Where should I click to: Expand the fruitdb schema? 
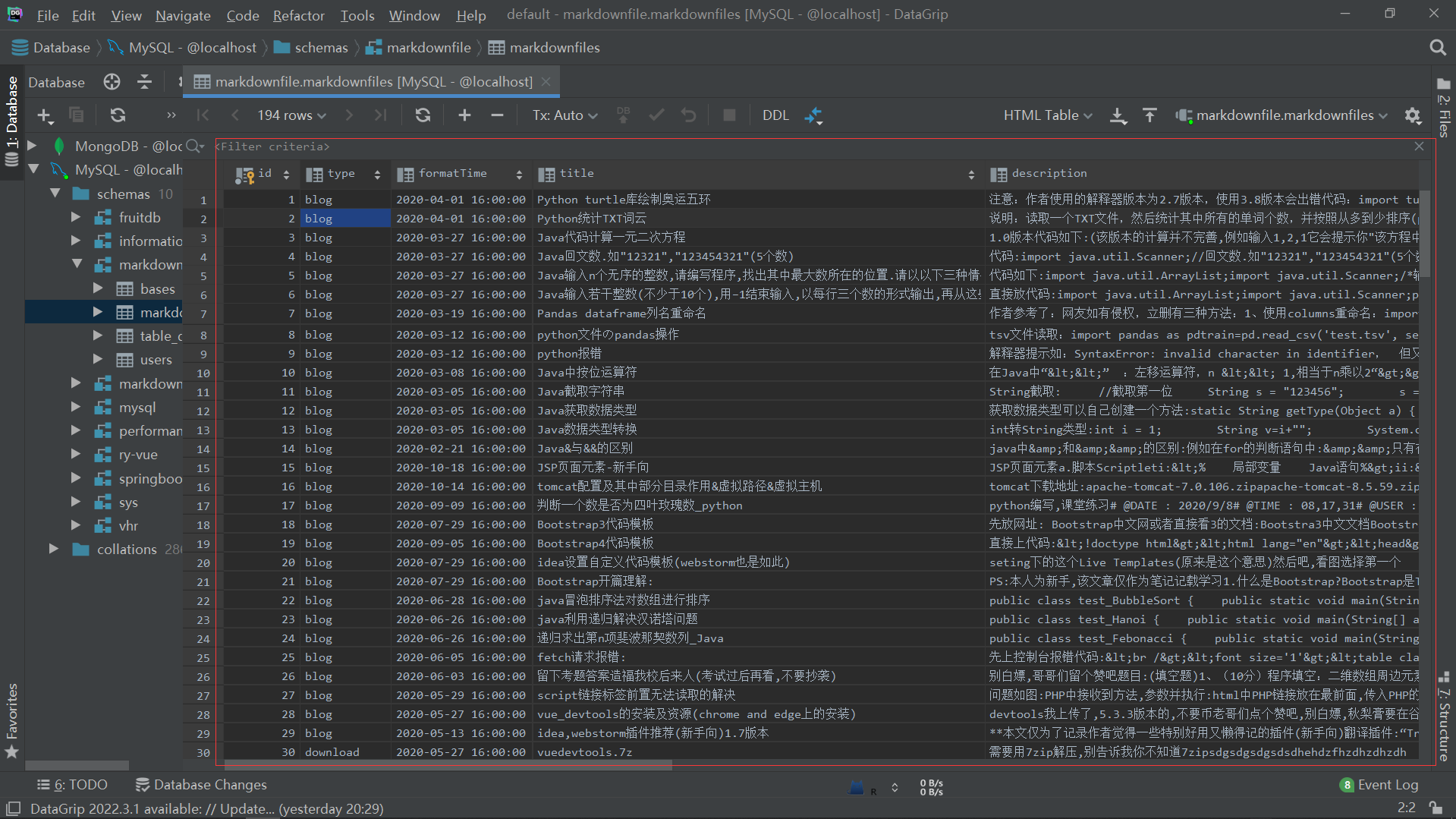[76, 217]
